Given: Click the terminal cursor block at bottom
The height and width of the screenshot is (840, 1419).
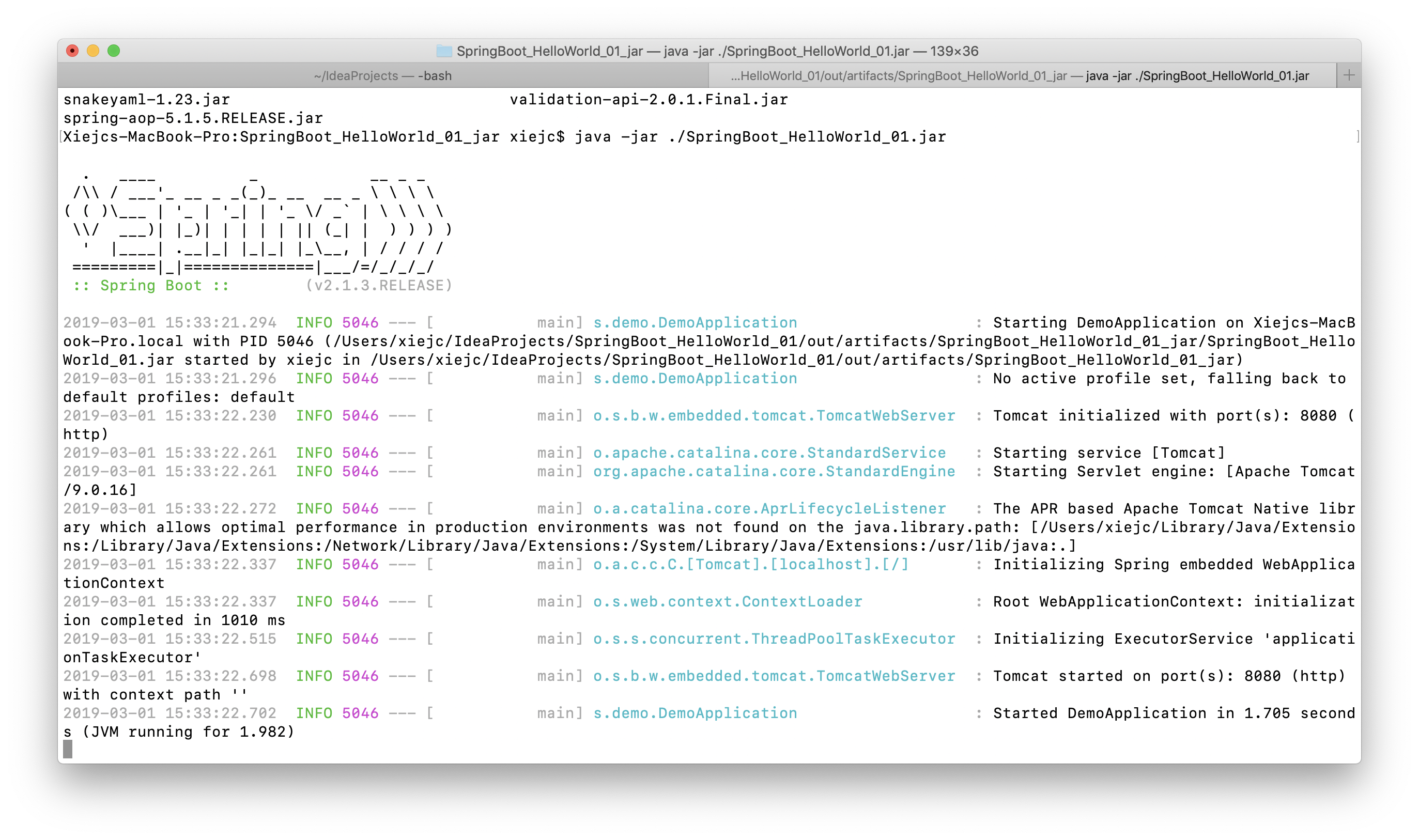Looking at the screenshot, I should tap(68, 750).
